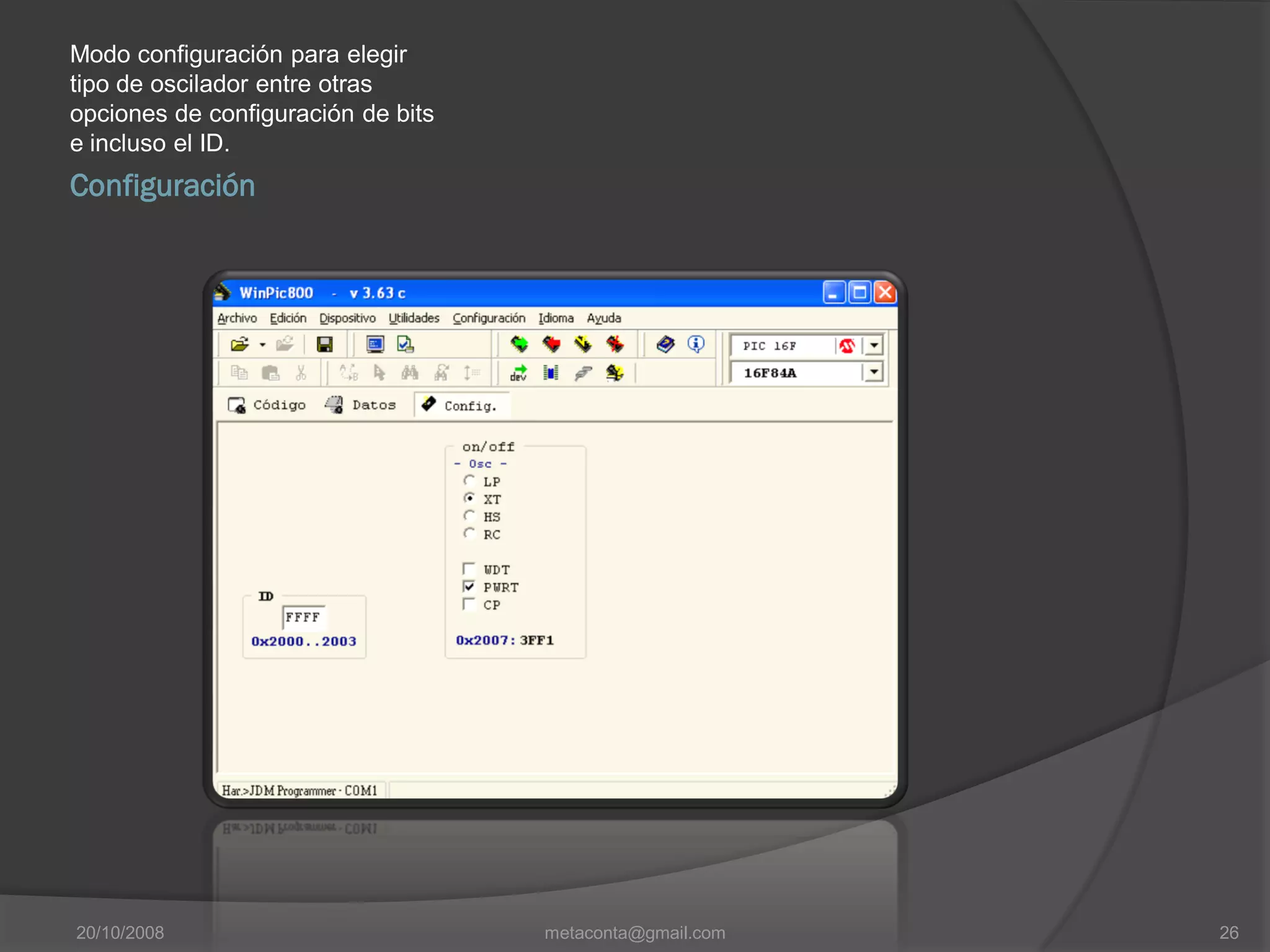This screenshot has height=952, width=1270.
Task: Uncheck the PWRT checkbox
Action: click(469, 586)
